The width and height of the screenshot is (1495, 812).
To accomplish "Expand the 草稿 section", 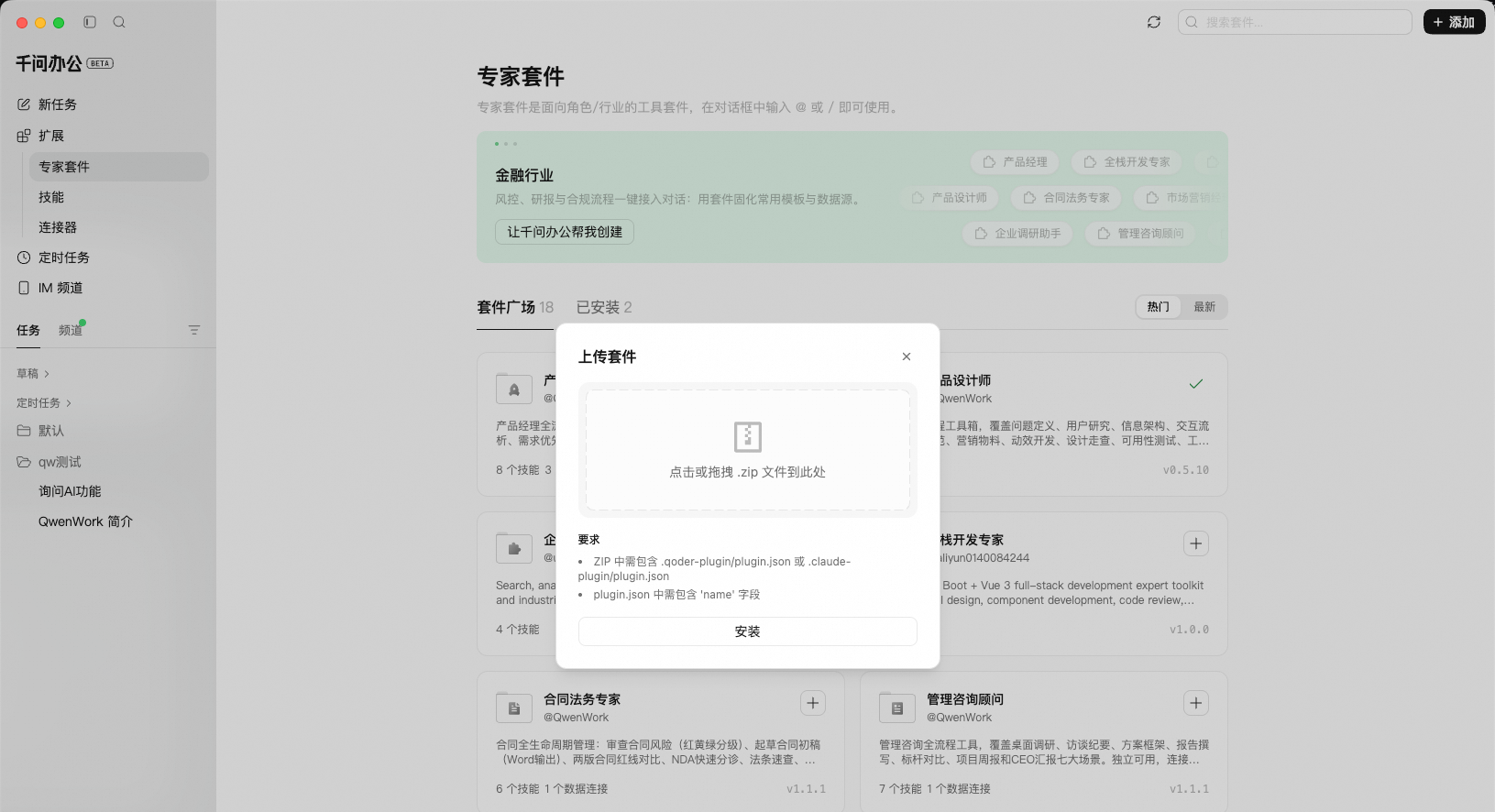I will [33, 374].
